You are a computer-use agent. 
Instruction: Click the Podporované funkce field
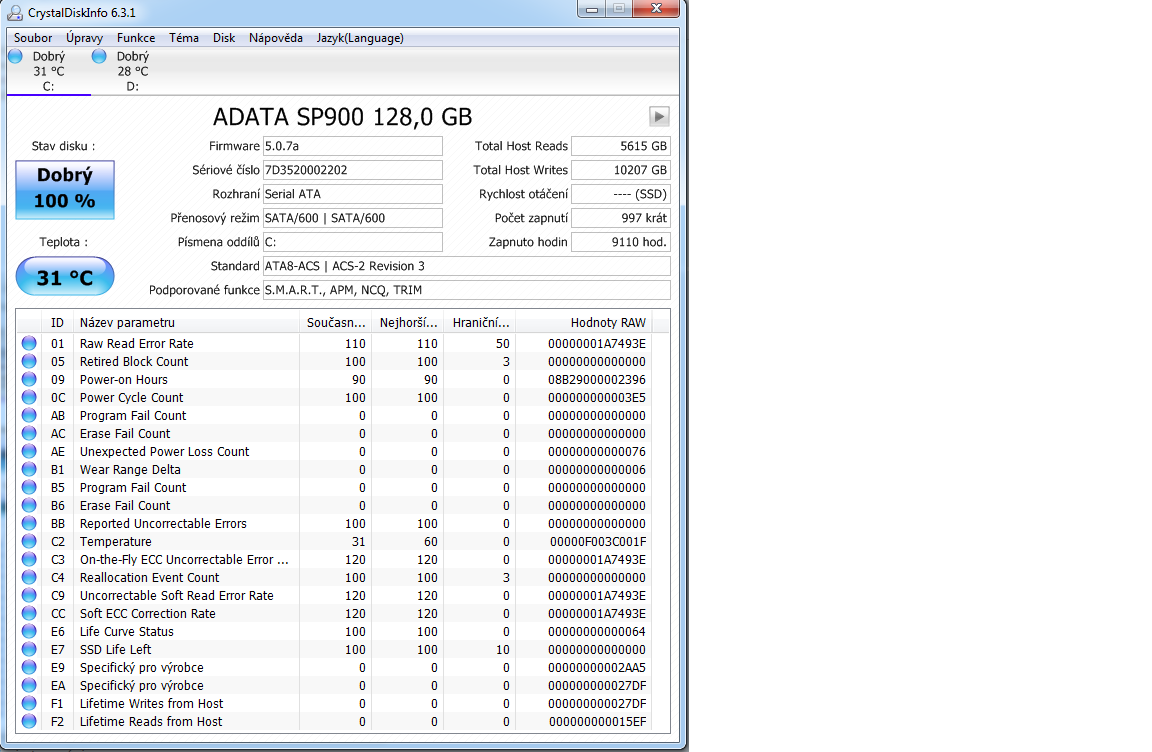(467, 290)
